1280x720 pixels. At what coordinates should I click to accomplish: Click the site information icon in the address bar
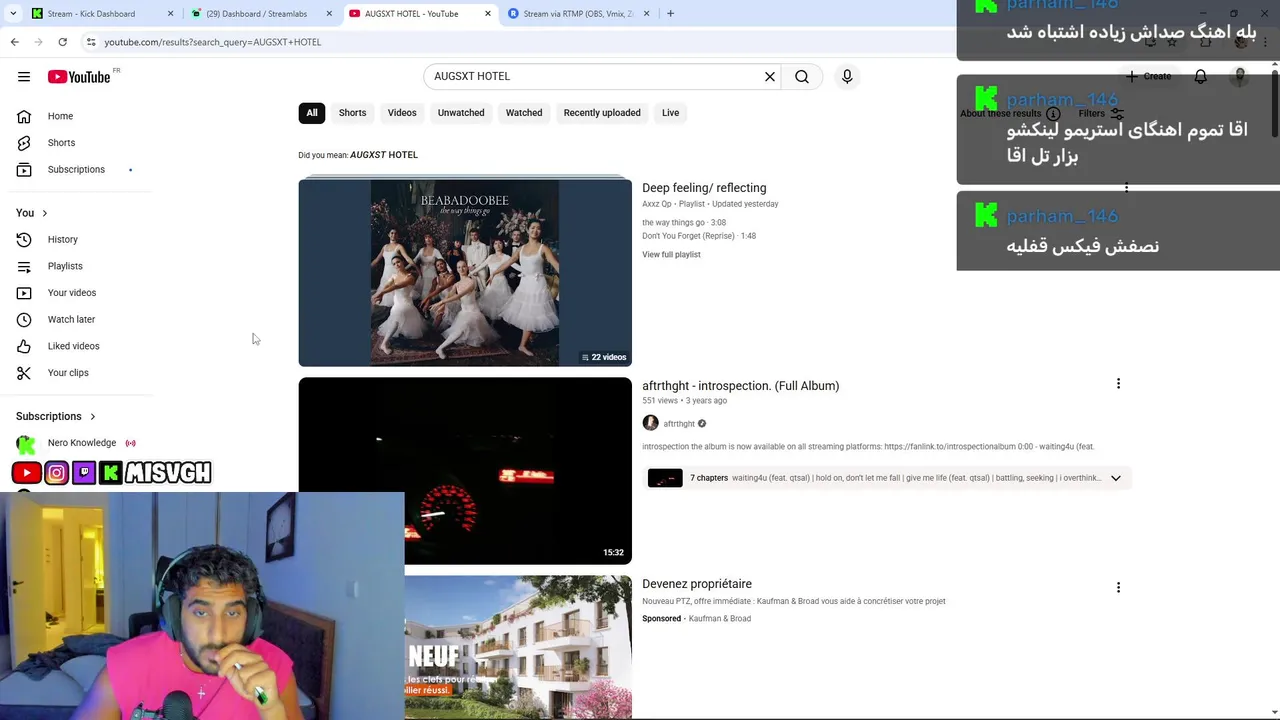[x=90, y=42]
